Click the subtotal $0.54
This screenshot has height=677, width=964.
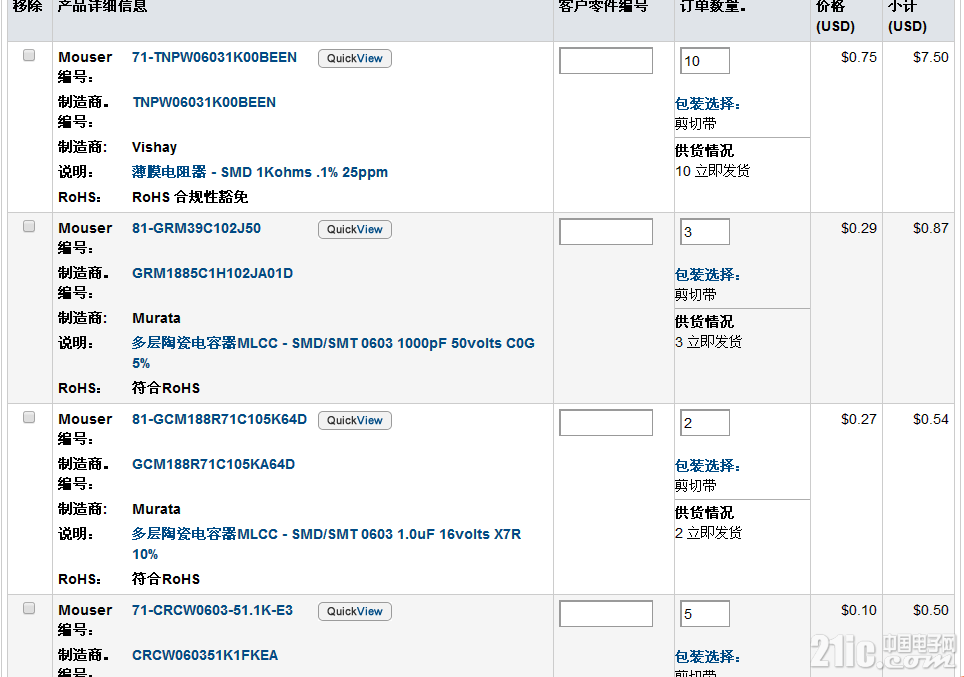click(x=931, y=419)
